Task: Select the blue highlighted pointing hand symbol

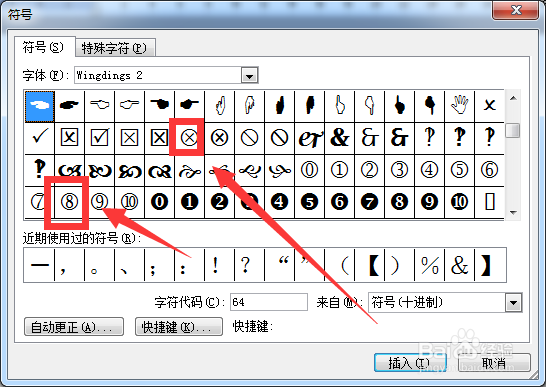Action: [40, 106]
